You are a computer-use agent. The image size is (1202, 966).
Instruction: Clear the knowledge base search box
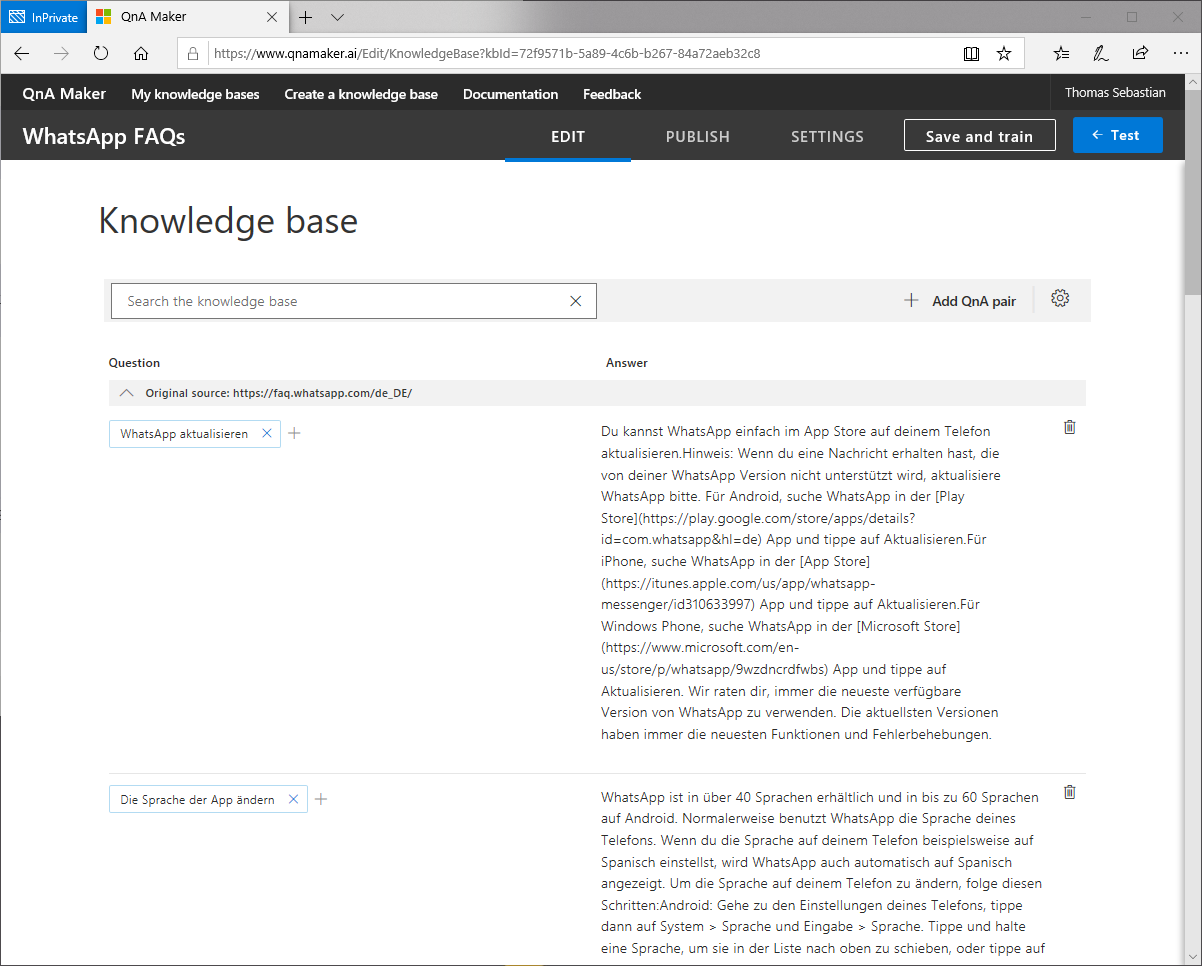click(x=575, y=301)
